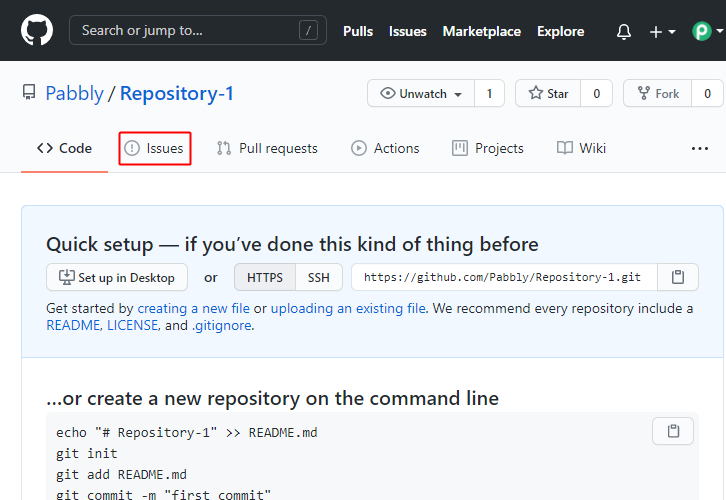Click the eye icon in Unwatch button
726x500 pixels.
[x=388, y=94]
